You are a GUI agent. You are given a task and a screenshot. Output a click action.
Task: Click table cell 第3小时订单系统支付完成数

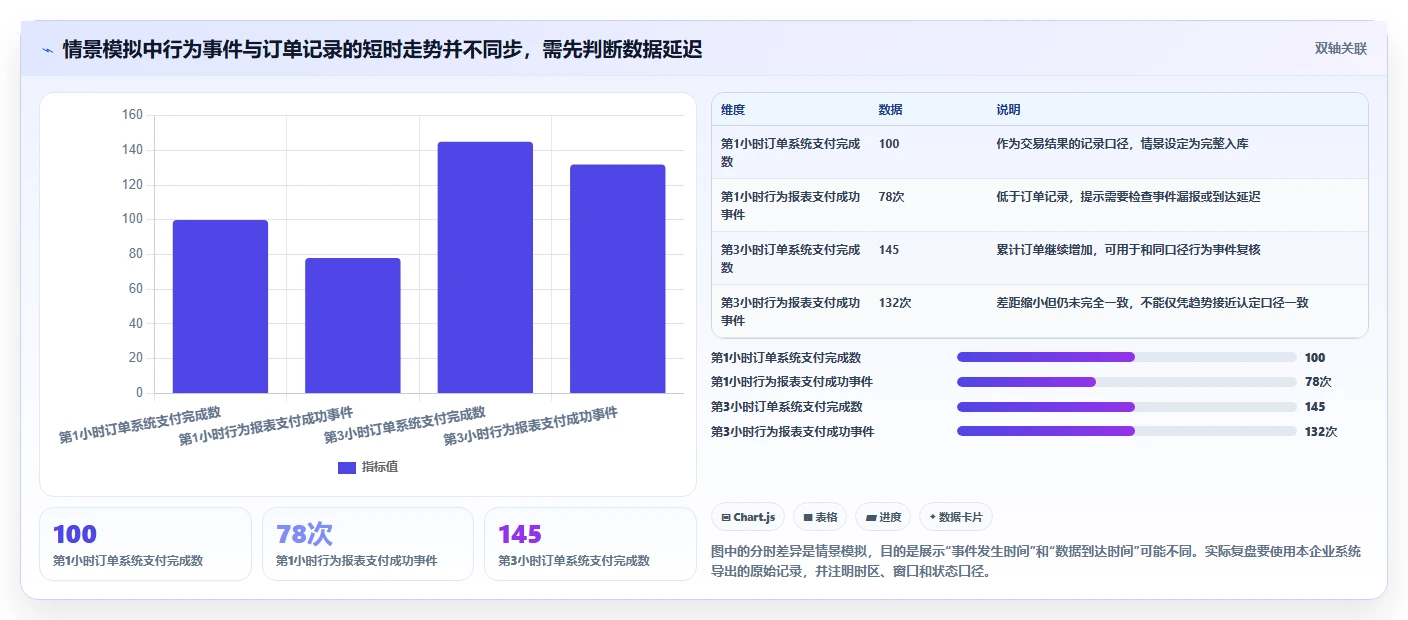790,258
